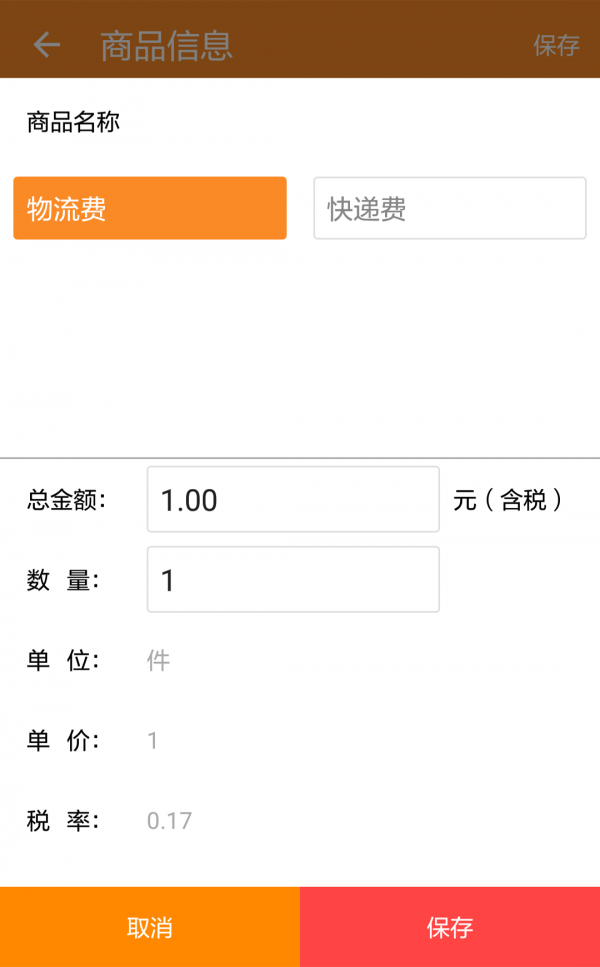Select the 物流费 product option
The height and width of the screenshot is (967, 600).
click(150, 208)
